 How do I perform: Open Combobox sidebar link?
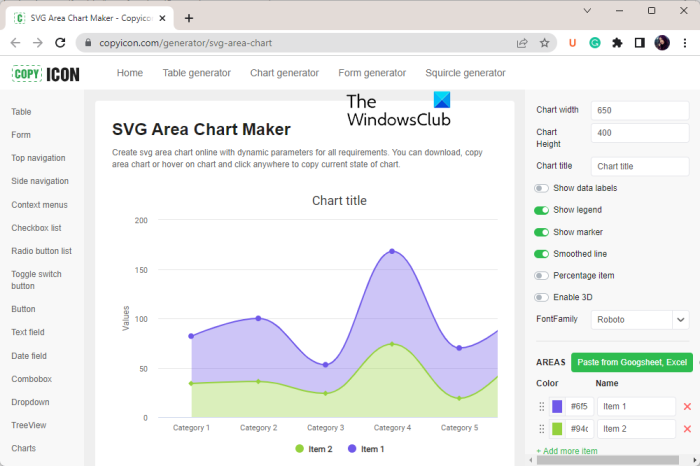tap(32, 379)
